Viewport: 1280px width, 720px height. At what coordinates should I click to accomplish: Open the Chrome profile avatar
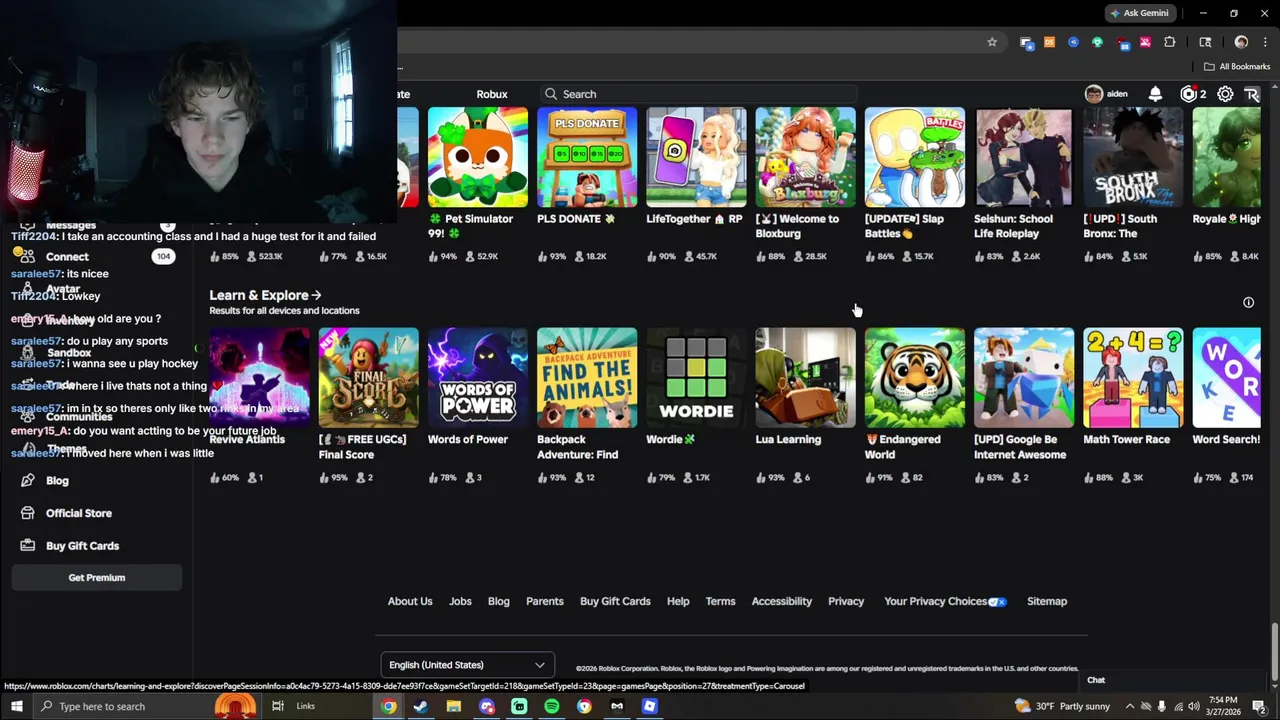point(1241,42)
